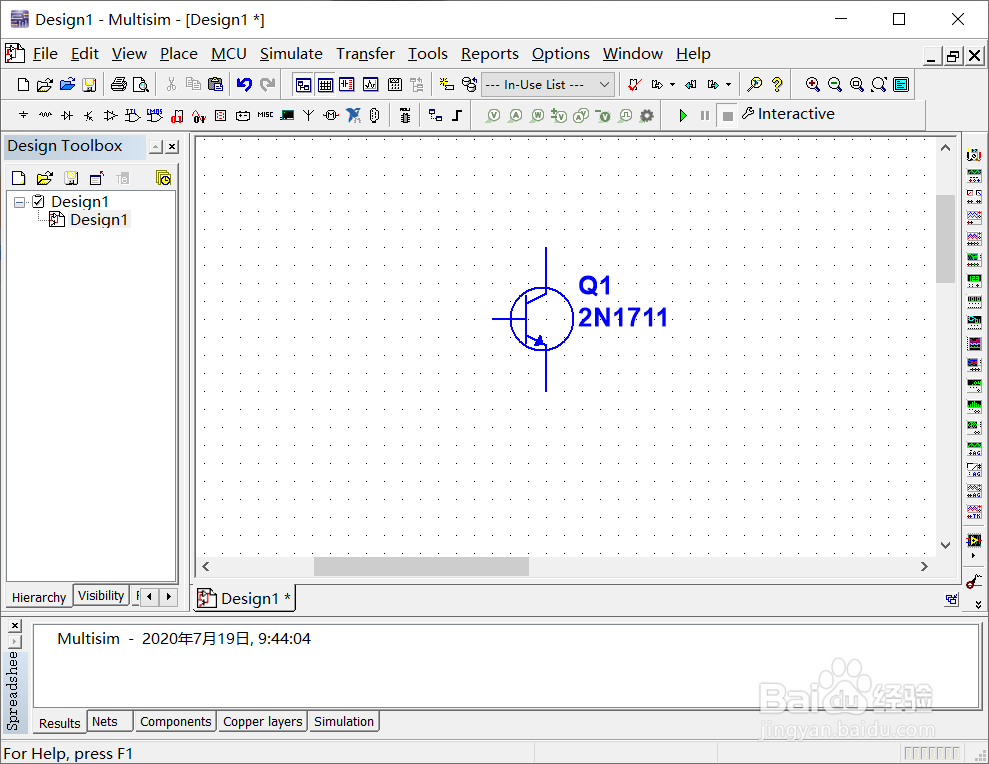This screenshot has height=764, width=989.
Task: Place a CMOS logic component
Action: [x=155, y=115]
